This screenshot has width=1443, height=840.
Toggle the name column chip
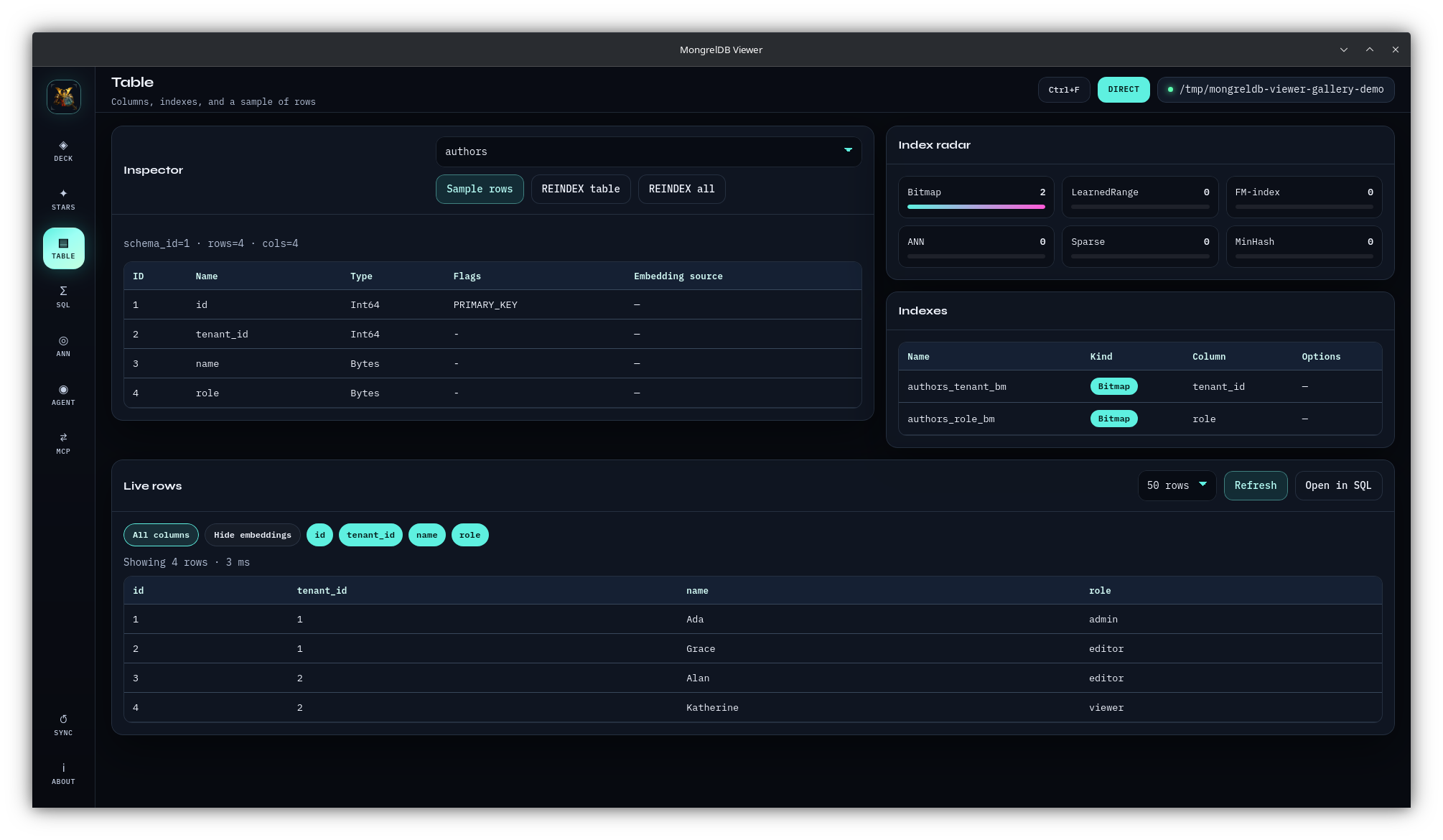[426, 535]
